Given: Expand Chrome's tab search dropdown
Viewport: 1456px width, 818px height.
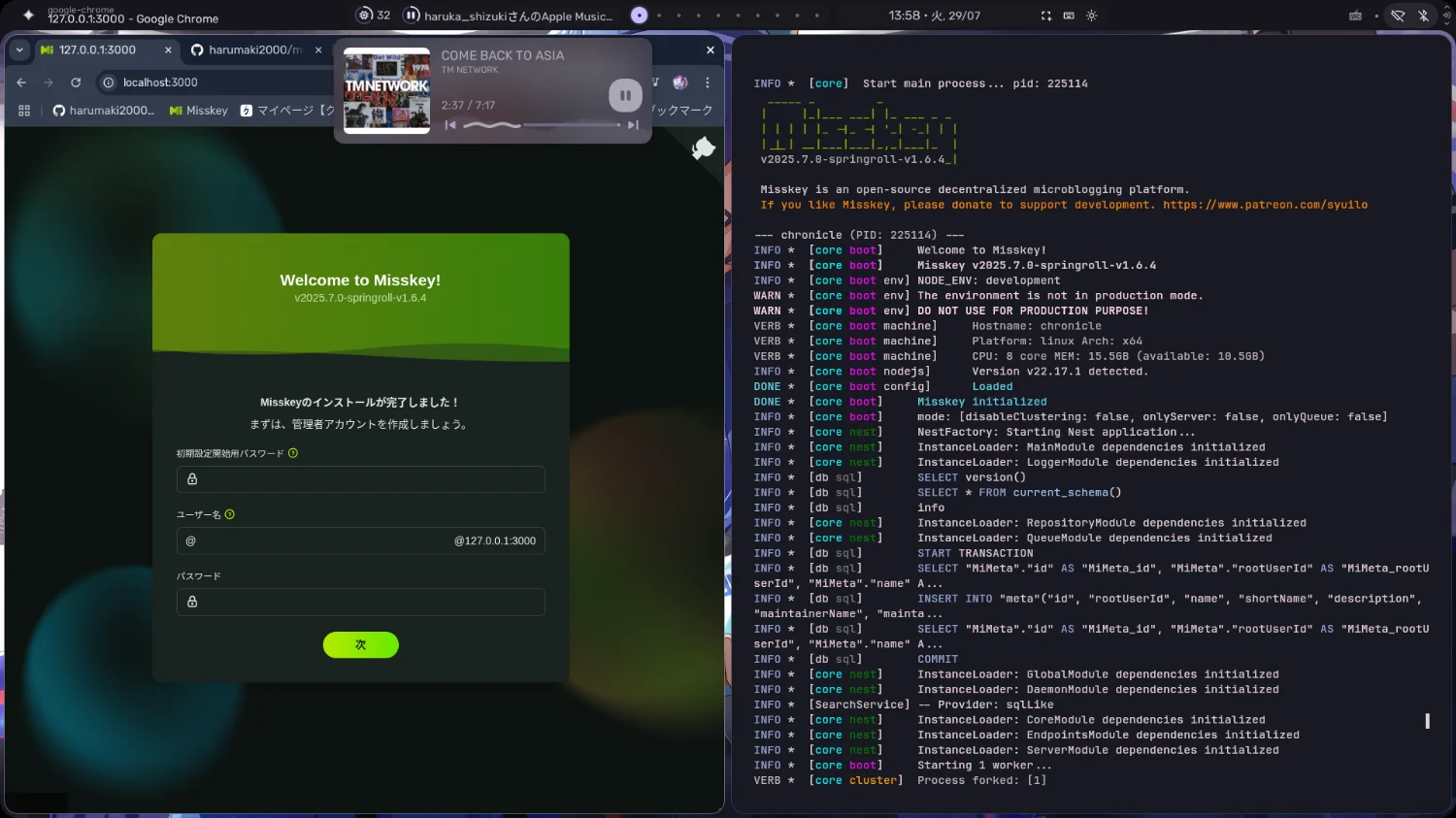Looking at the screenshot, I should coord(19,49).
